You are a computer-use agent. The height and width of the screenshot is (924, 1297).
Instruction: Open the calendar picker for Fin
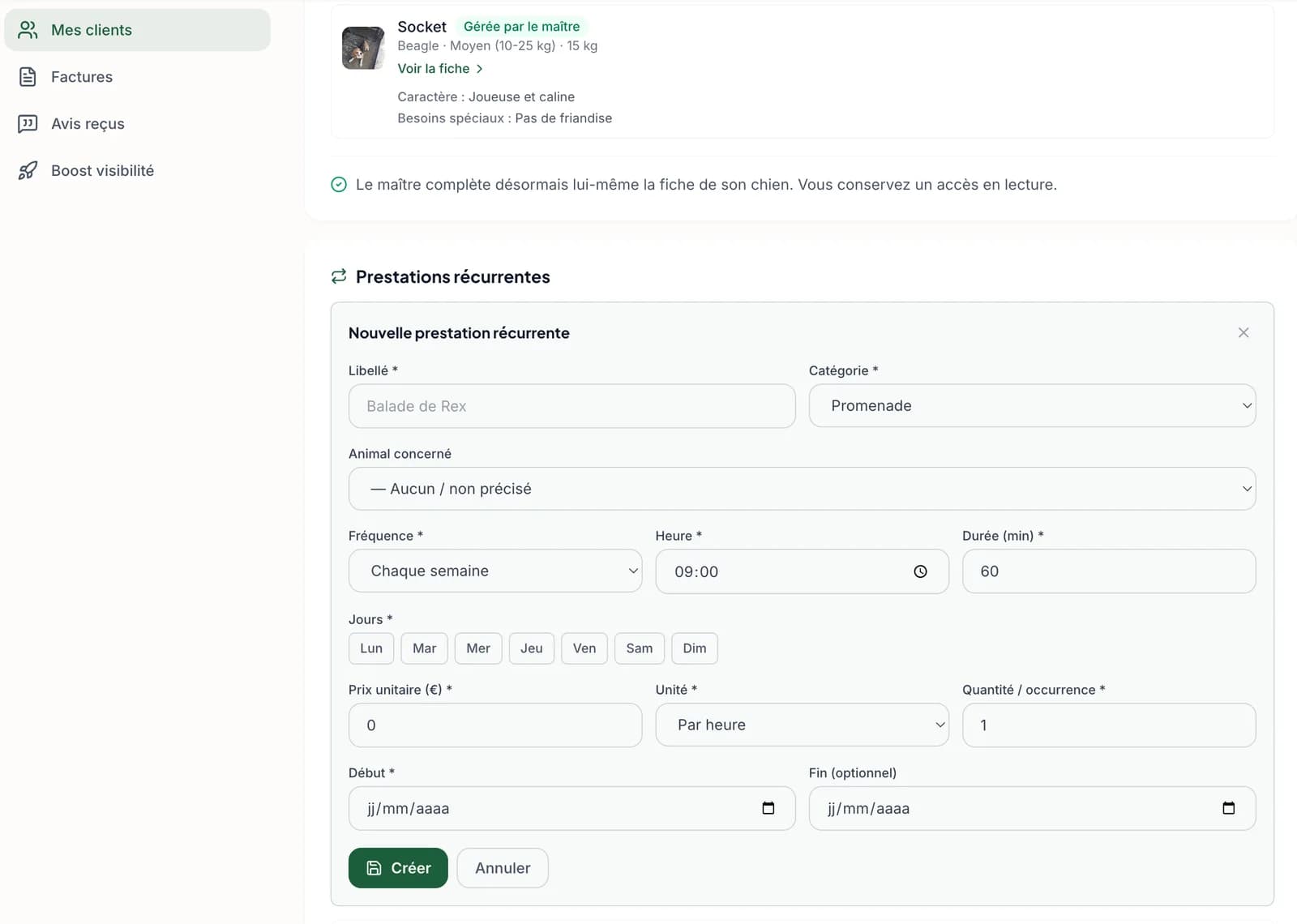click(1229, 808)
